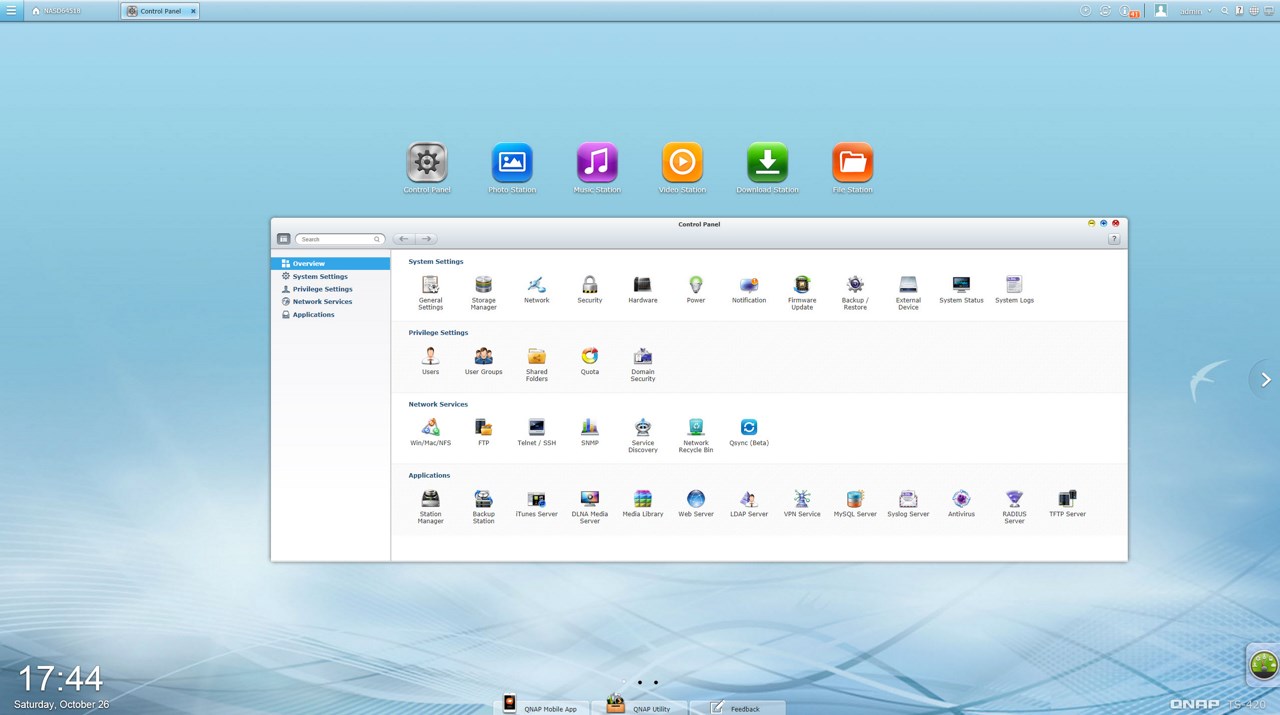Image resolution: width=1280 pixels, height=715 pixels.
Task: Open System Status
Action: (x=961, y=289)
